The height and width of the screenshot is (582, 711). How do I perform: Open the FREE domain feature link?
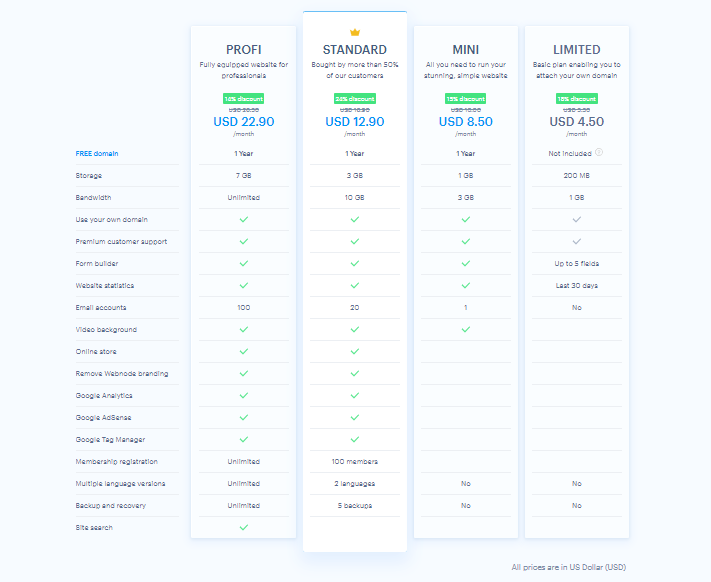pyautogui.click(x=97, y=154)
